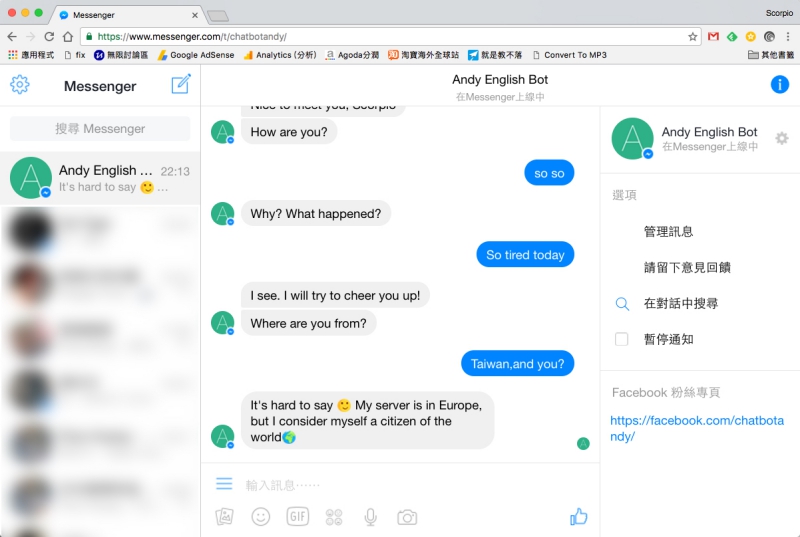Image resolution: width=800 pixels, height=537 pixels.
Task: Open Andy English Bot options gear
Action: pos(781,138)
